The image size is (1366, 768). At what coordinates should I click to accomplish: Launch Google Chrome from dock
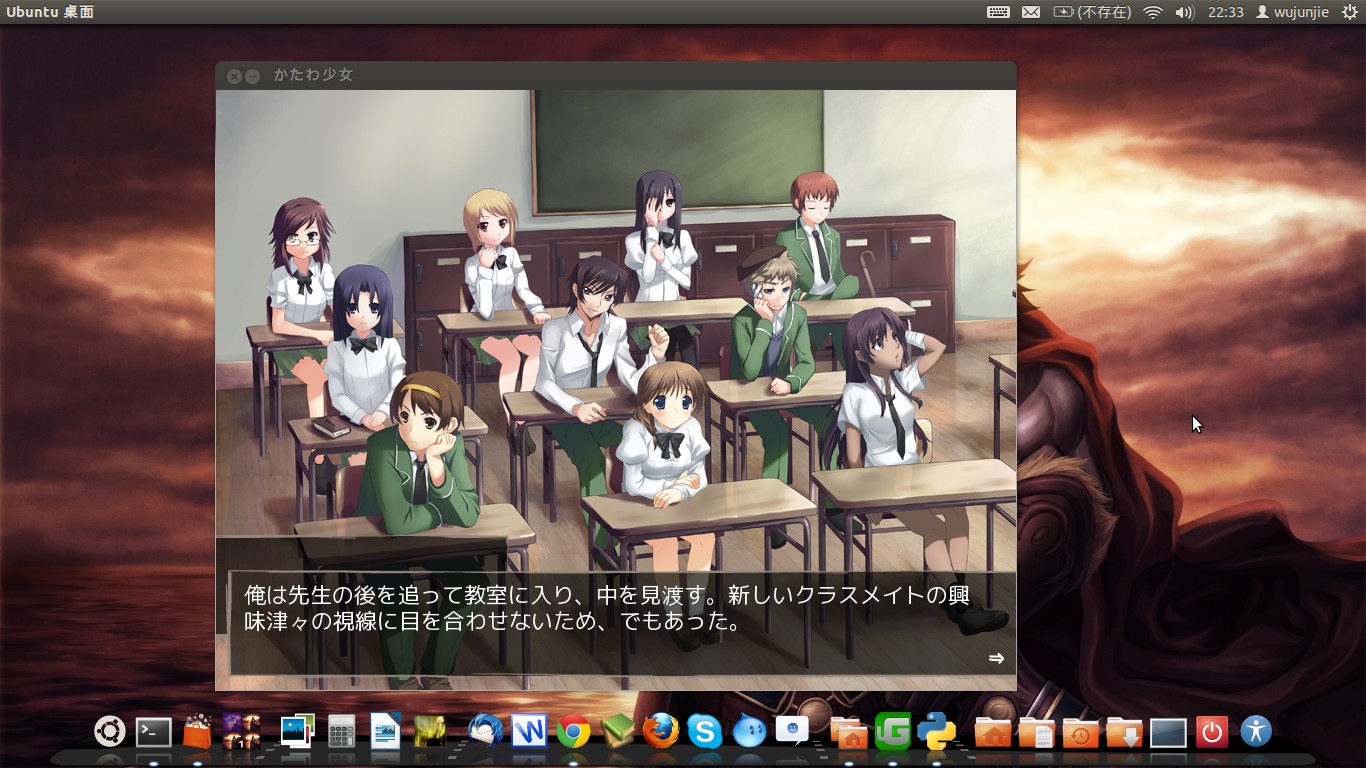point(573,733)
